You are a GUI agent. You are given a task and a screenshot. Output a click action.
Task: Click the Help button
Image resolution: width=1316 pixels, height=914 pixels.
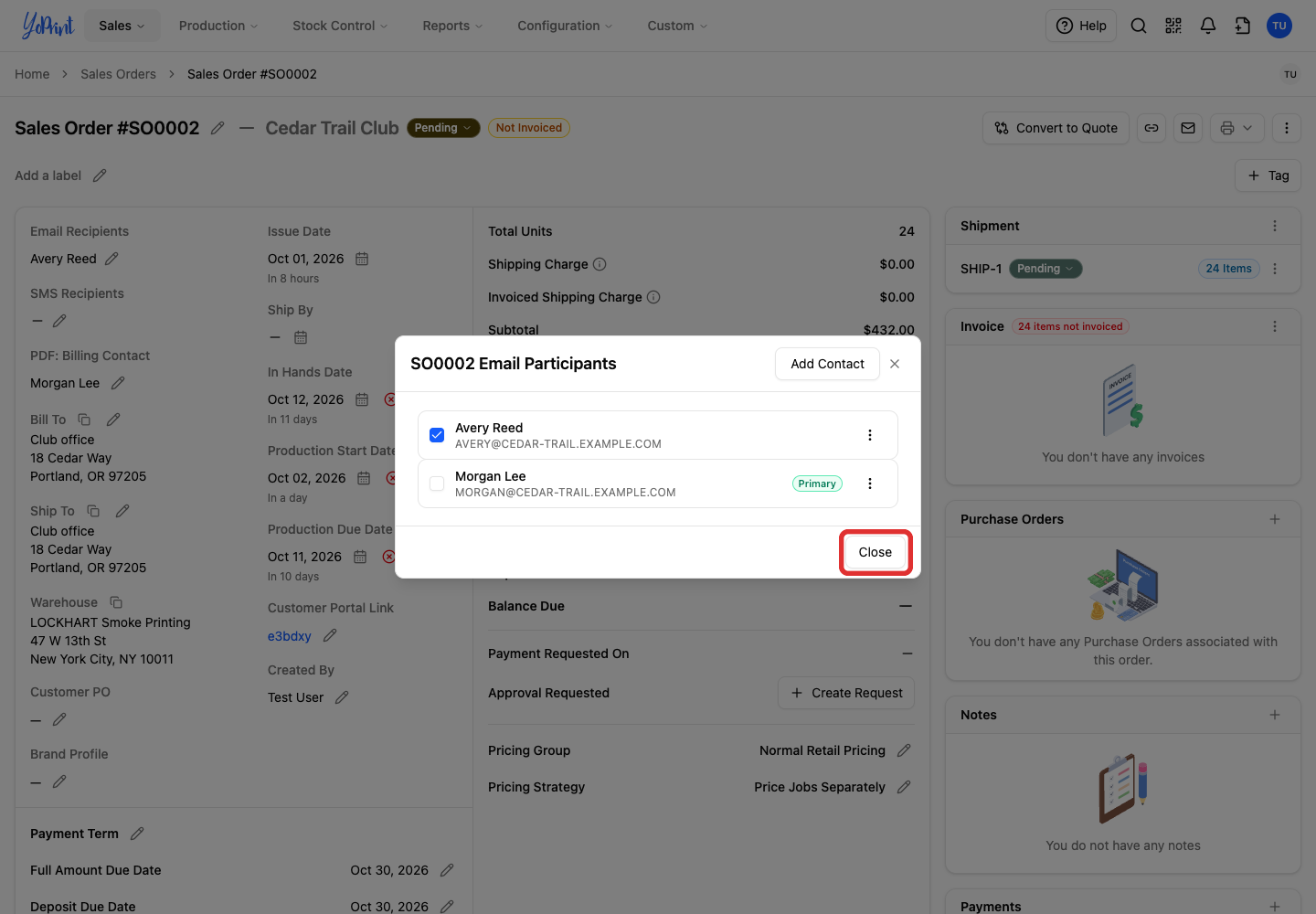(x=1081, y=26)
